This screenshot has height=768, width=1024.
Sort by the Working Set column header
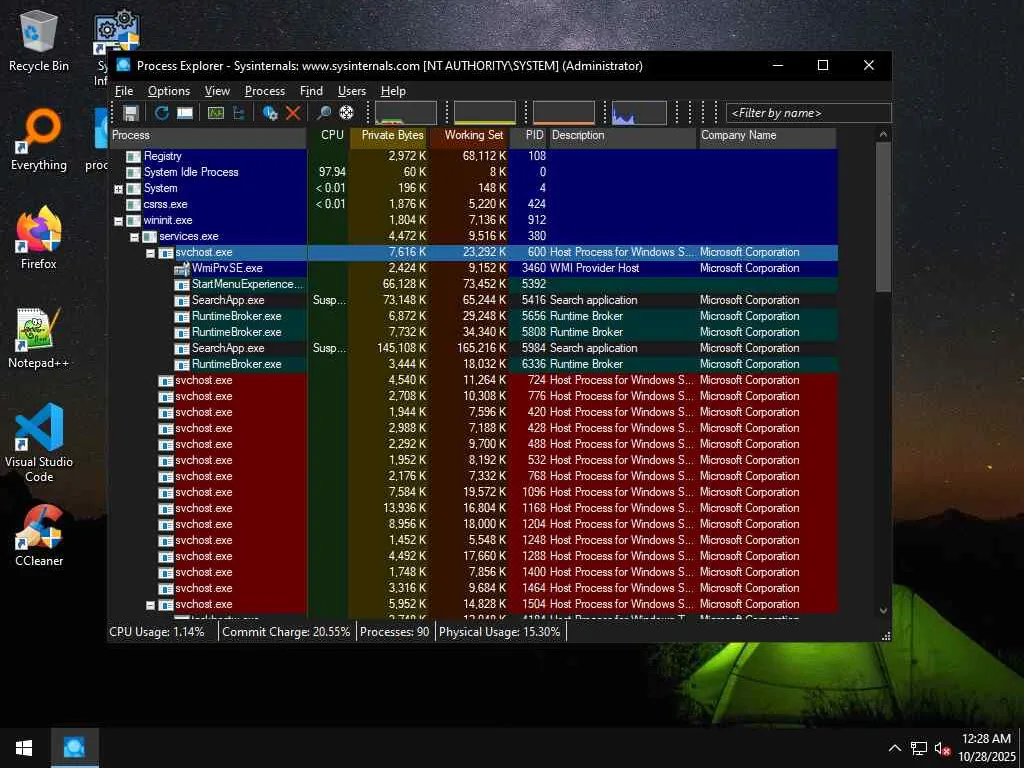(x=469, y=135)
